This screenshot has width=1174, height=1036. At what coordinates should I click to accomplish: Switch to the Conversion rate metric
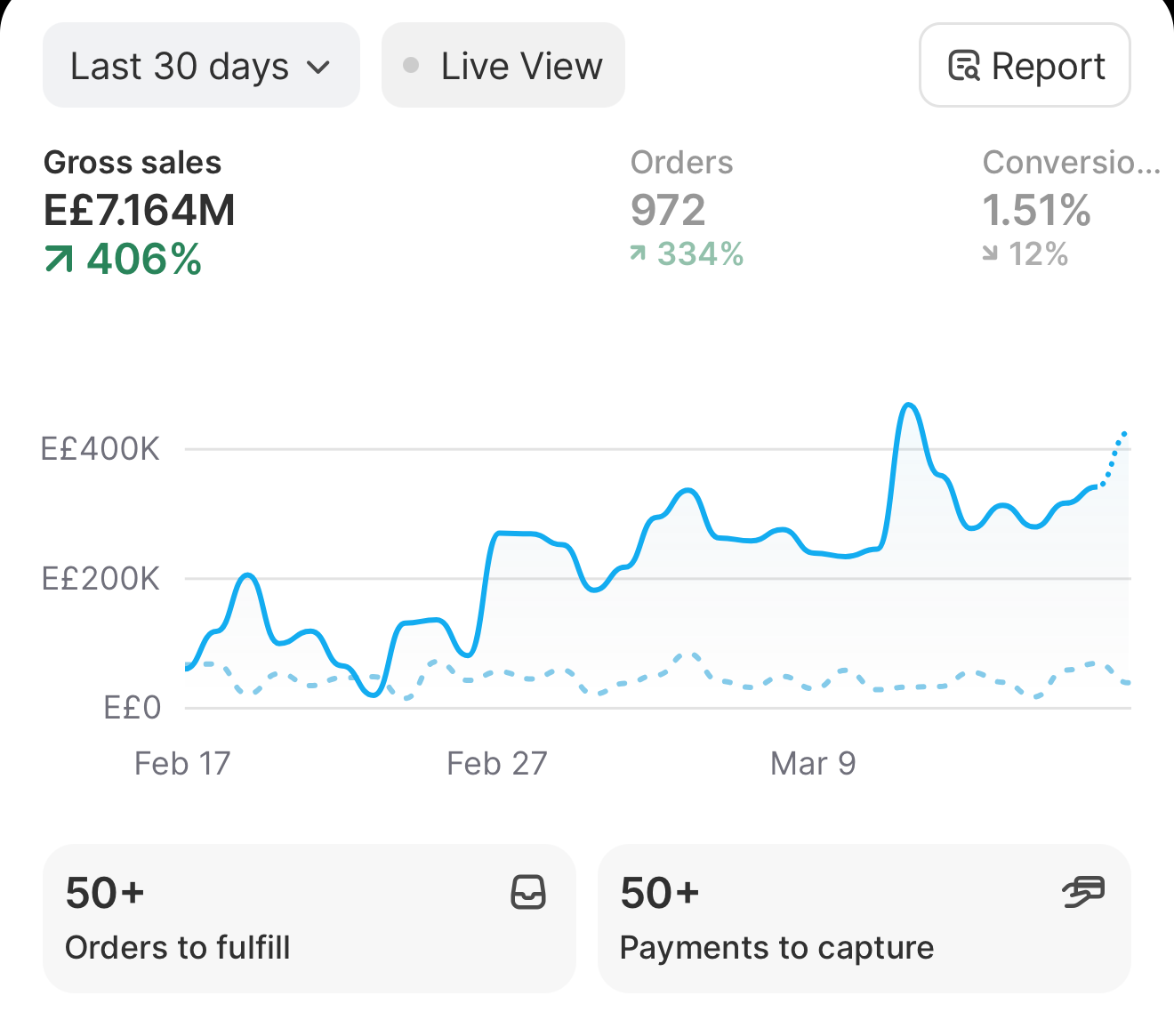(1071, 209)
